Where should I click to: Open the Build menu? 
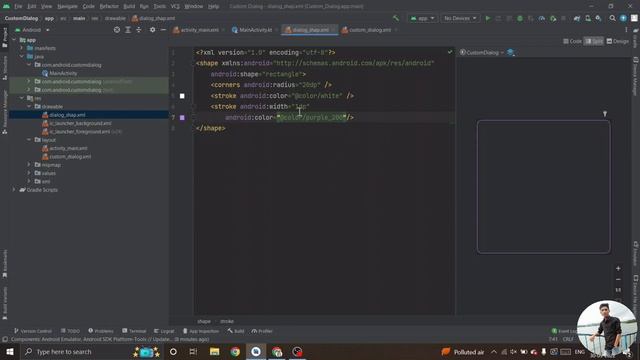click(129, 7)
